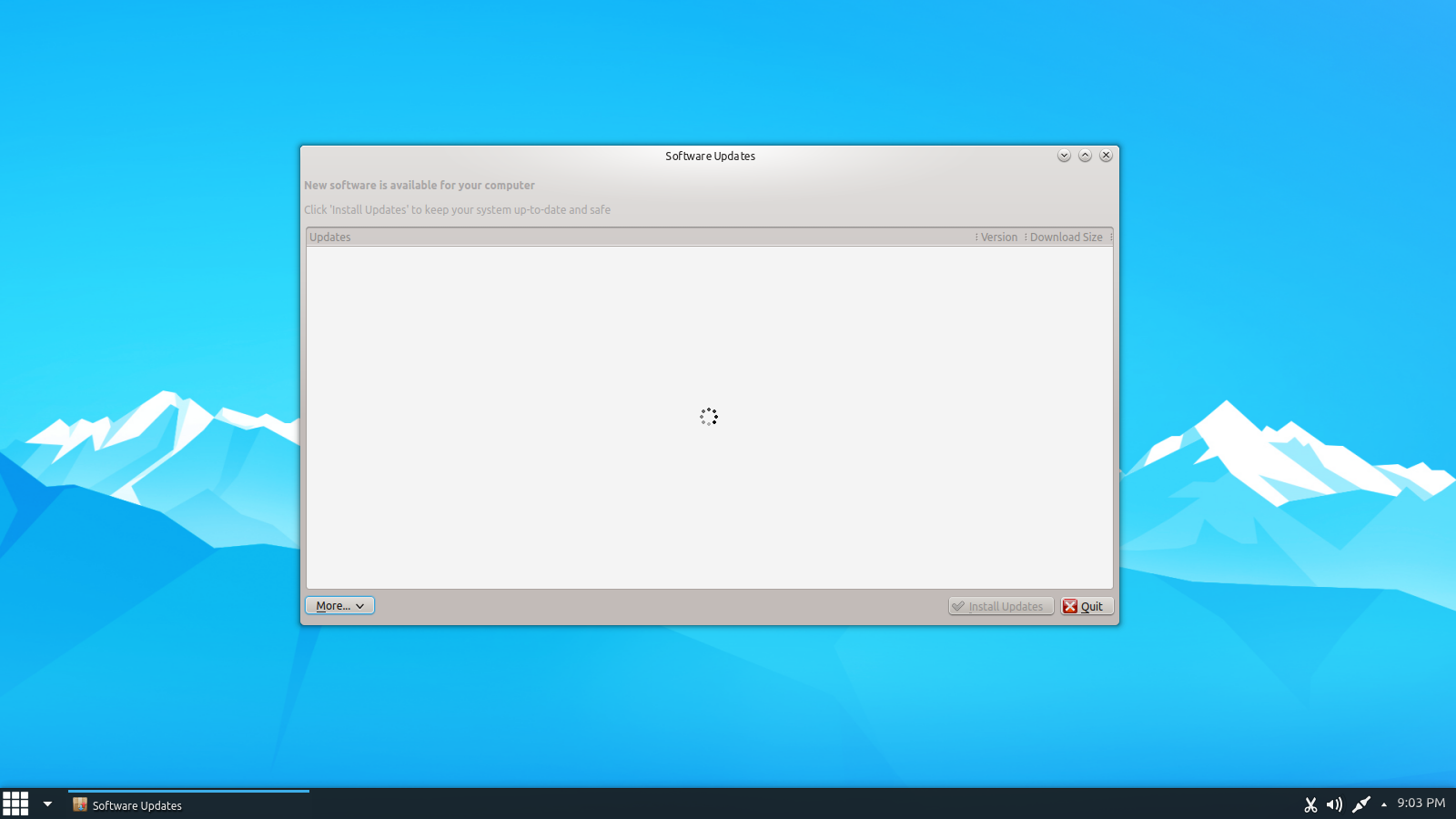Sort by the Version column header
This screenshot has height=819, width=1456.
[x=998, y=238]
